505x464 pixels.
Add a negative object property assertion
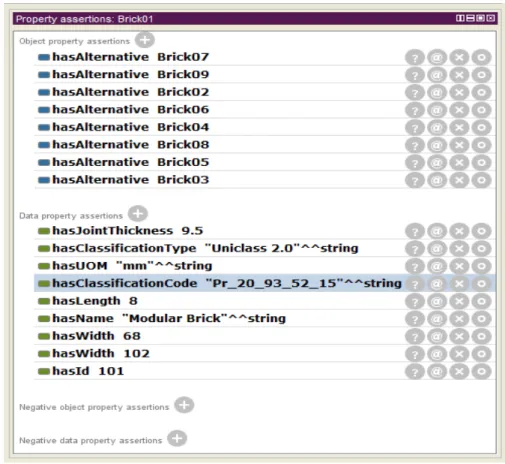pos(184,405)
